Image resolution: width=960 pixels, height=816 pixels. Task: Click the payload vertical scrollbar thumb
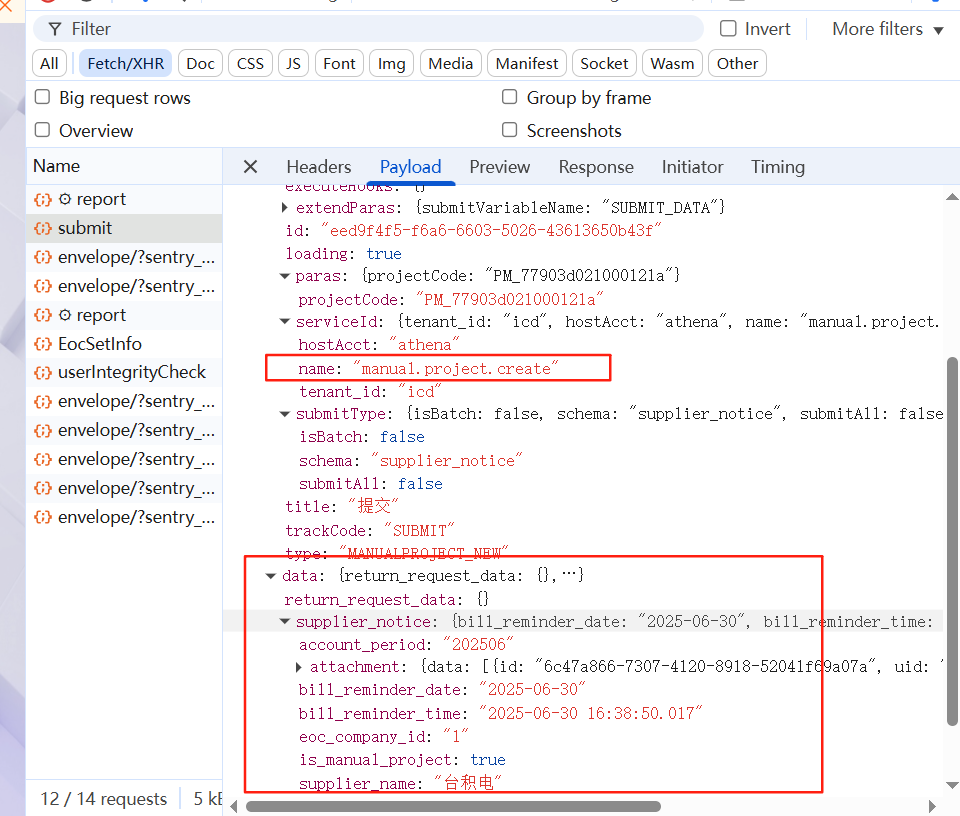(952, 542)
